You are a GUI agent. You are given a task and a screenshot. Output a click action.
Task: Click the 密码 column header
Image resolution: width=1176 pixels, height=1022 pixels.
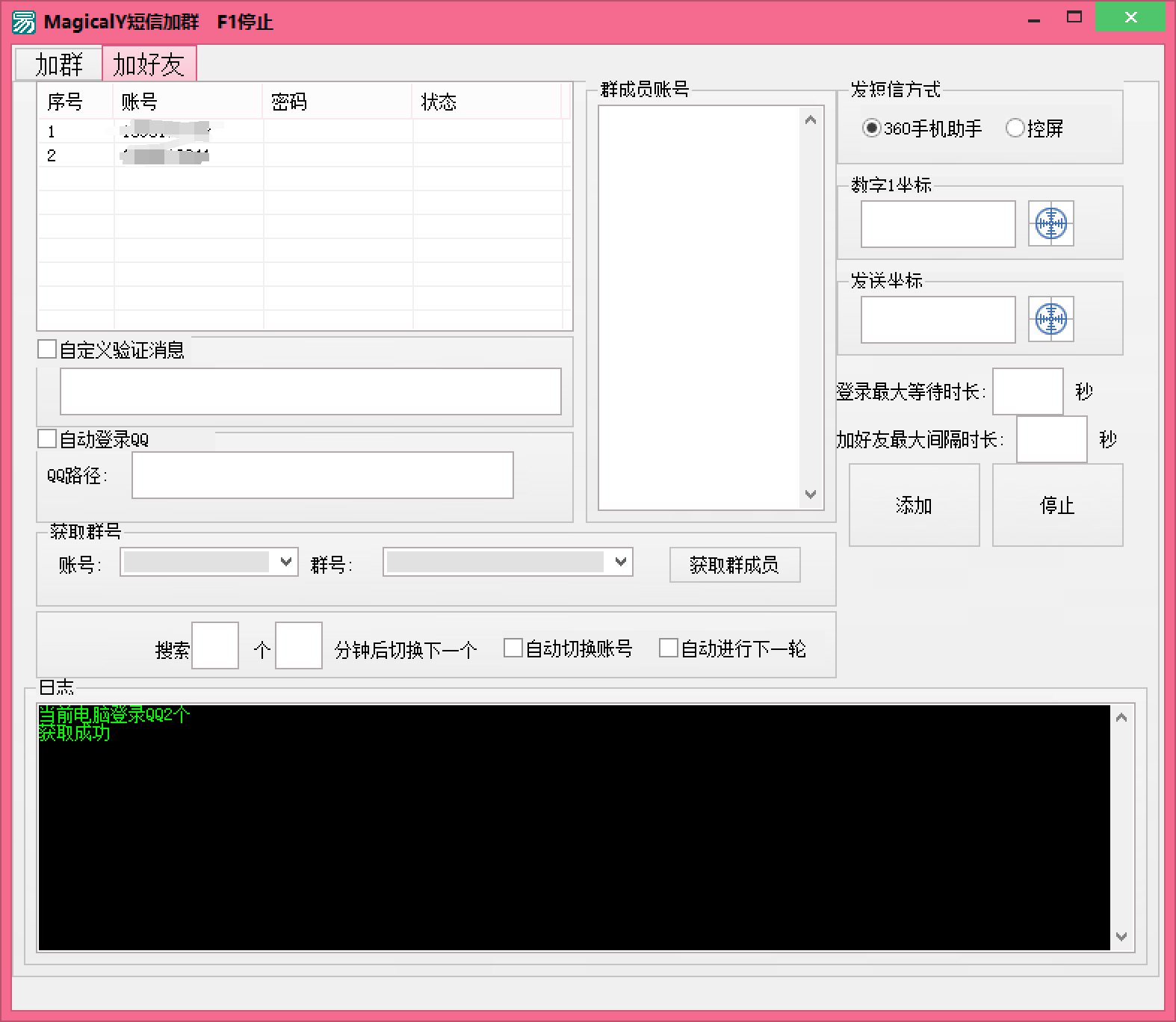[337, 102]
